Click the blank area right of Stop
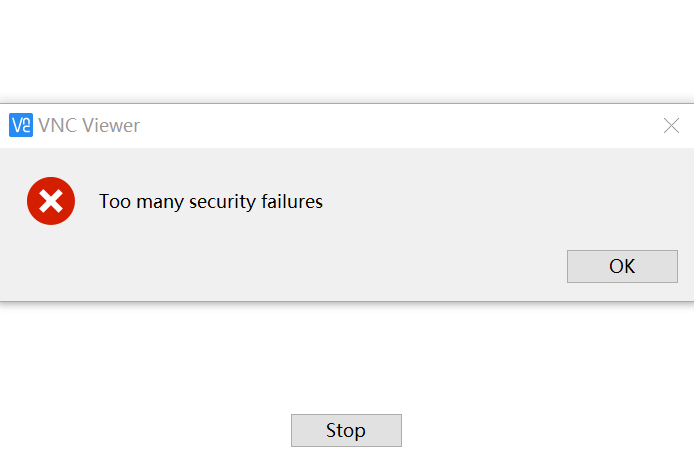Viewport: 694px width, 450px height. click(550, 430)
